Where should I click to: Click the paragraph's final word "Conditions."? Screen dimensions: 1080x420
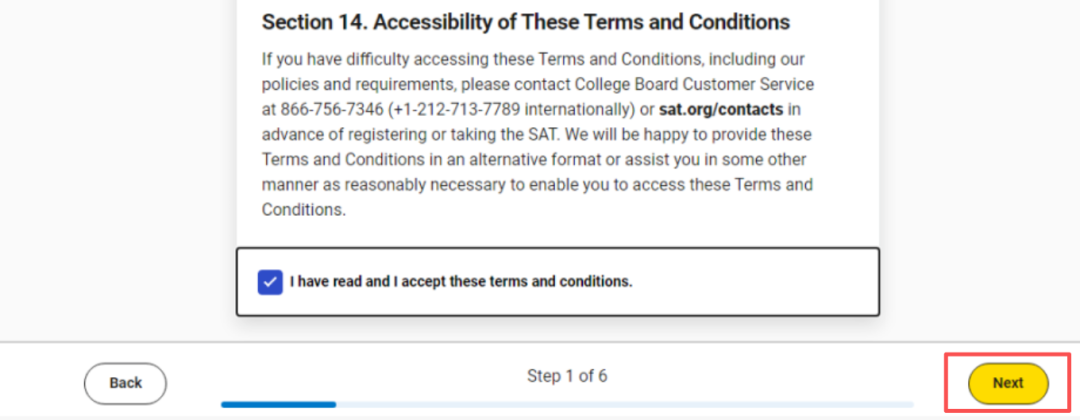click(303, 210)
